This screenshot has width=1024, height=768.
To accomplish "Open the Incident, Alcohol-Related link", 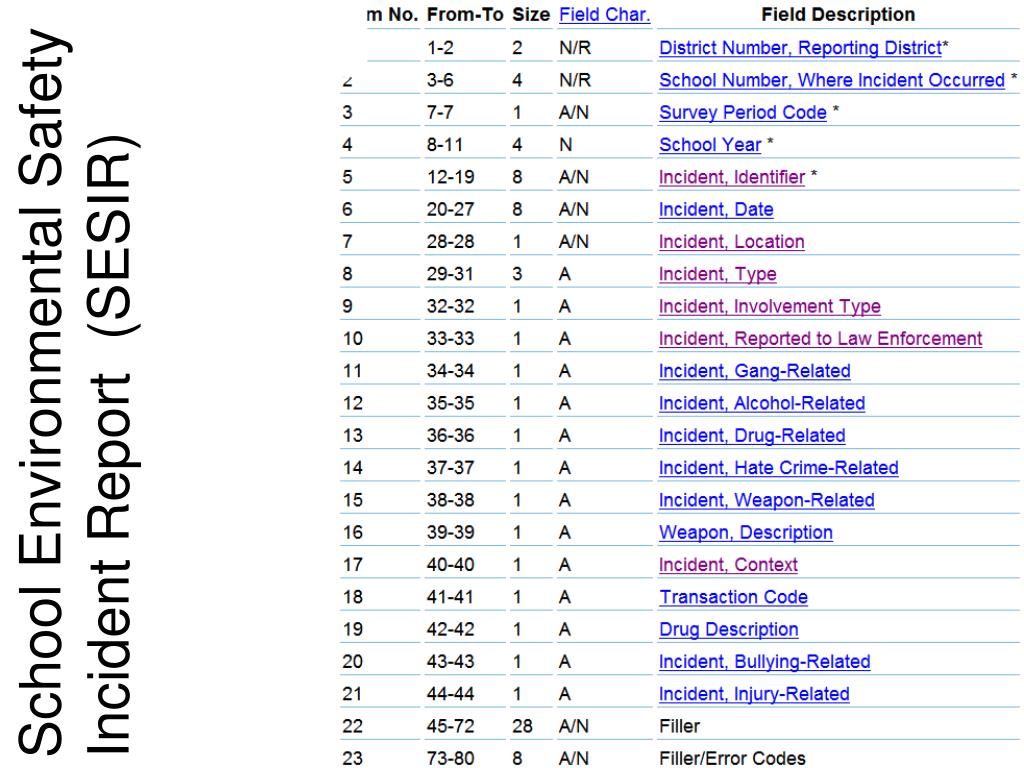I will [x=761, y=404].
